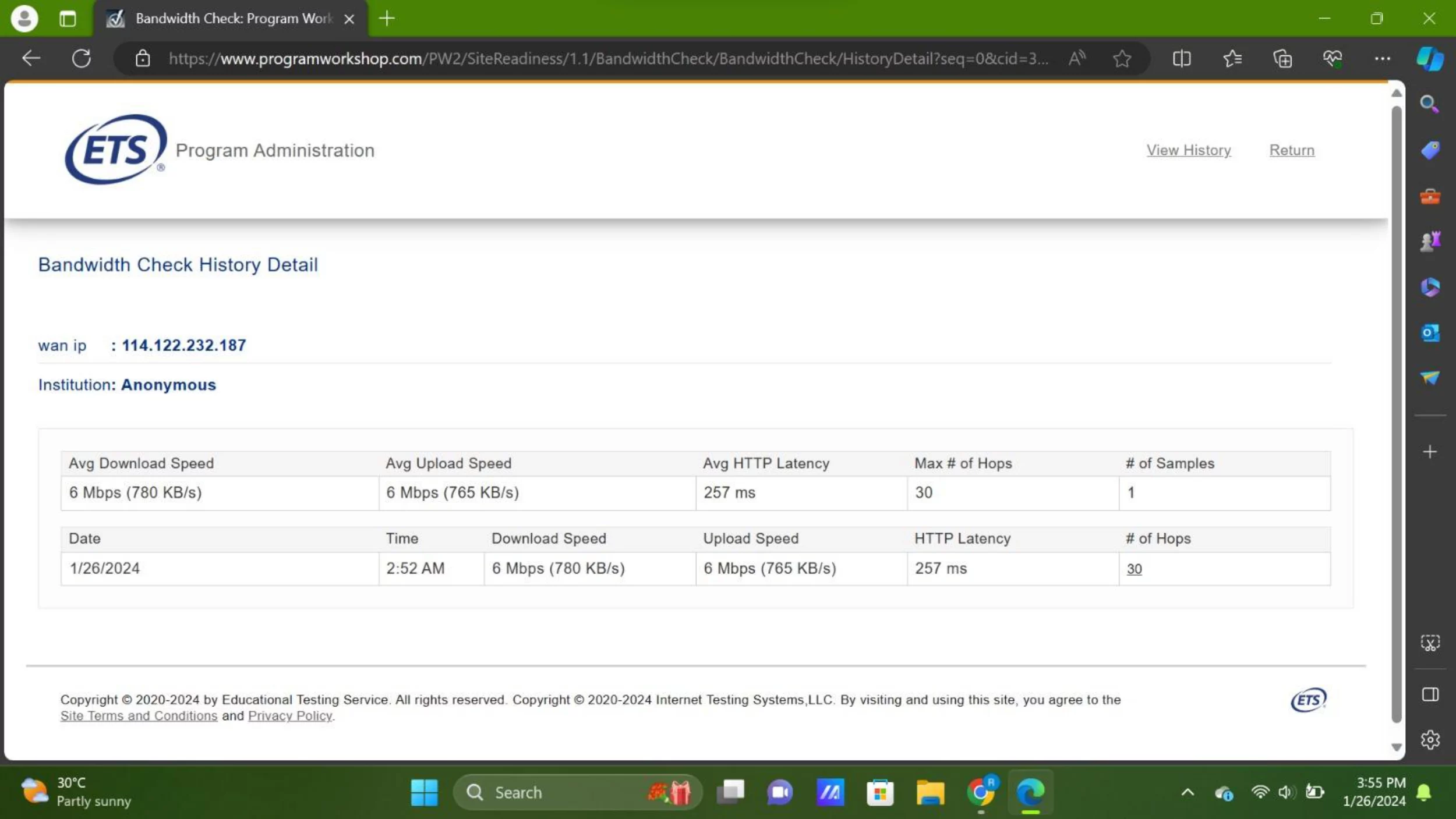Image resolution: width=1456 pixels, height=819 pixels.
Task: Open Outlook icon in Edge sidebar
Action: point(1430,333)
